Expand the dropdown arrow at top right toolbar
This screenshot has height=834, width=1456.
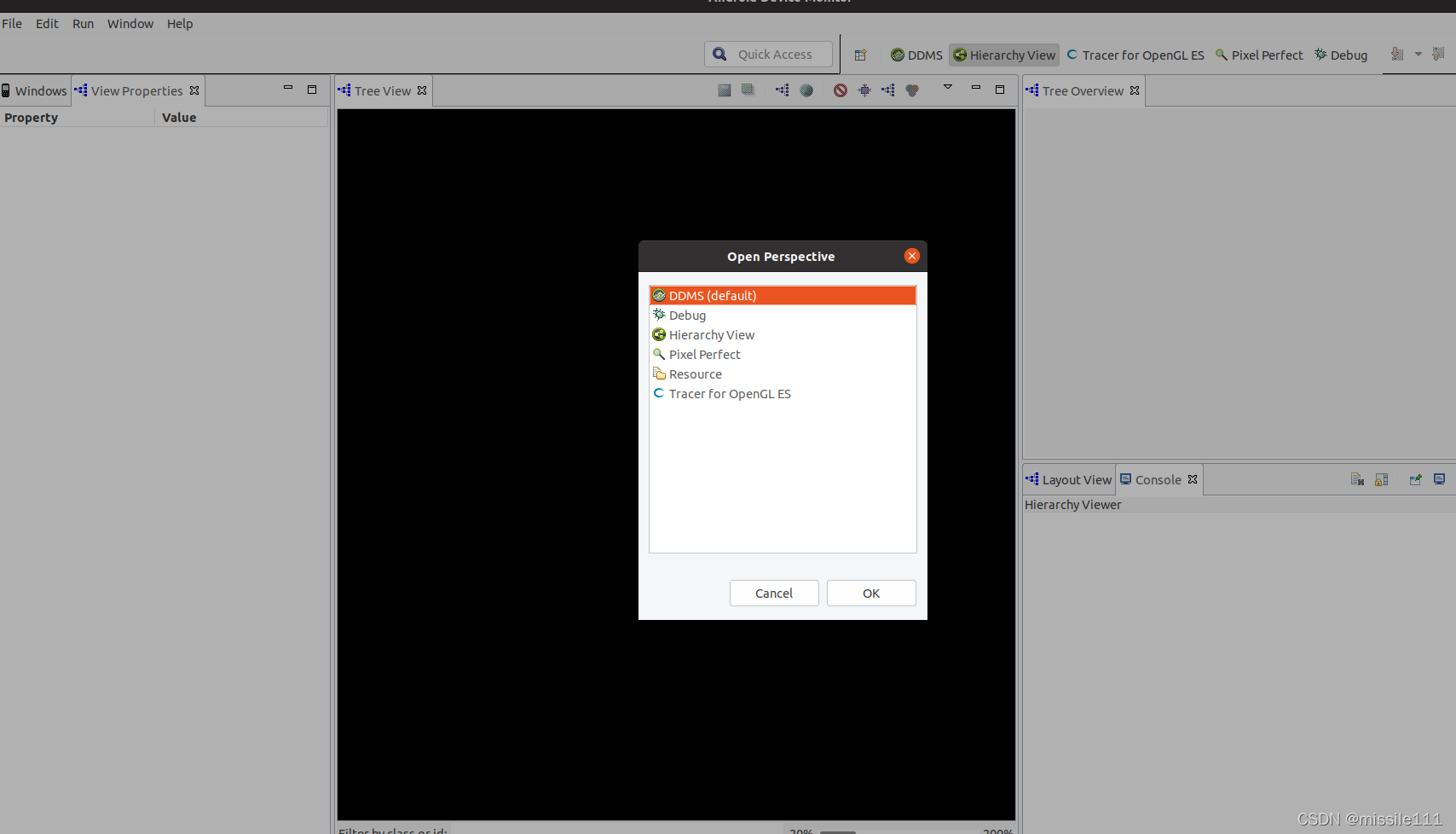coord(1419,52)
